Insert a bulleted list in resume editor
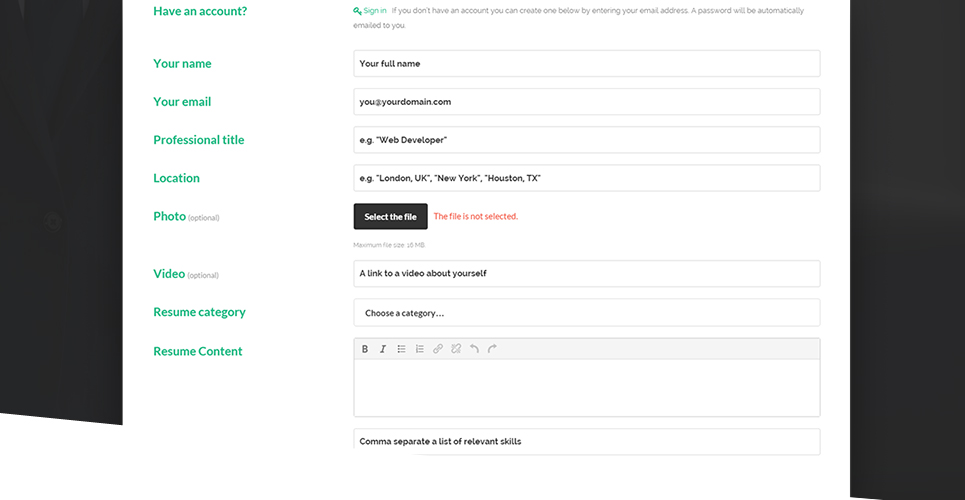965x500 pixels. coord(401,349)
